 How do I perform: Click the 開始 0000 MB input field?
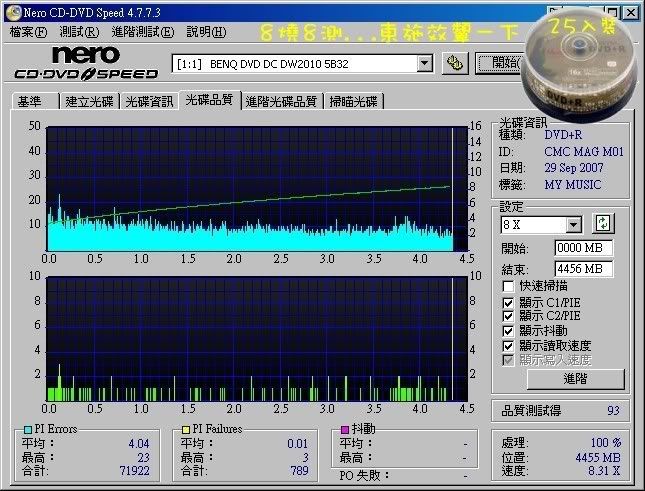pos(584,248)
